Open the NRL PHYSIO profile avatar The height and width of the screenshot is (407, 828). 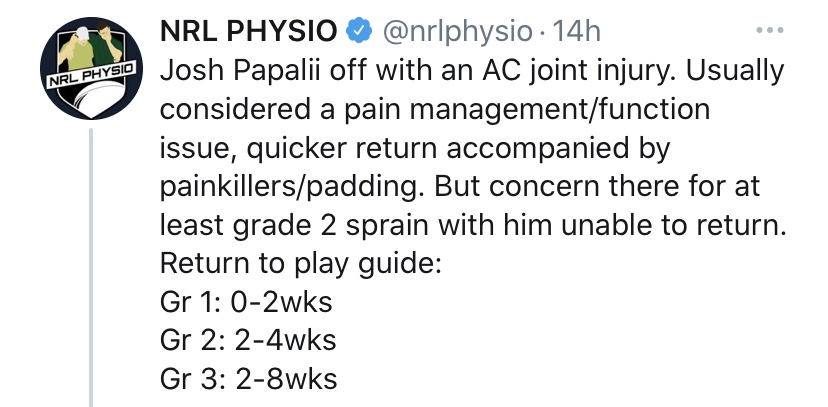(92, 69)
